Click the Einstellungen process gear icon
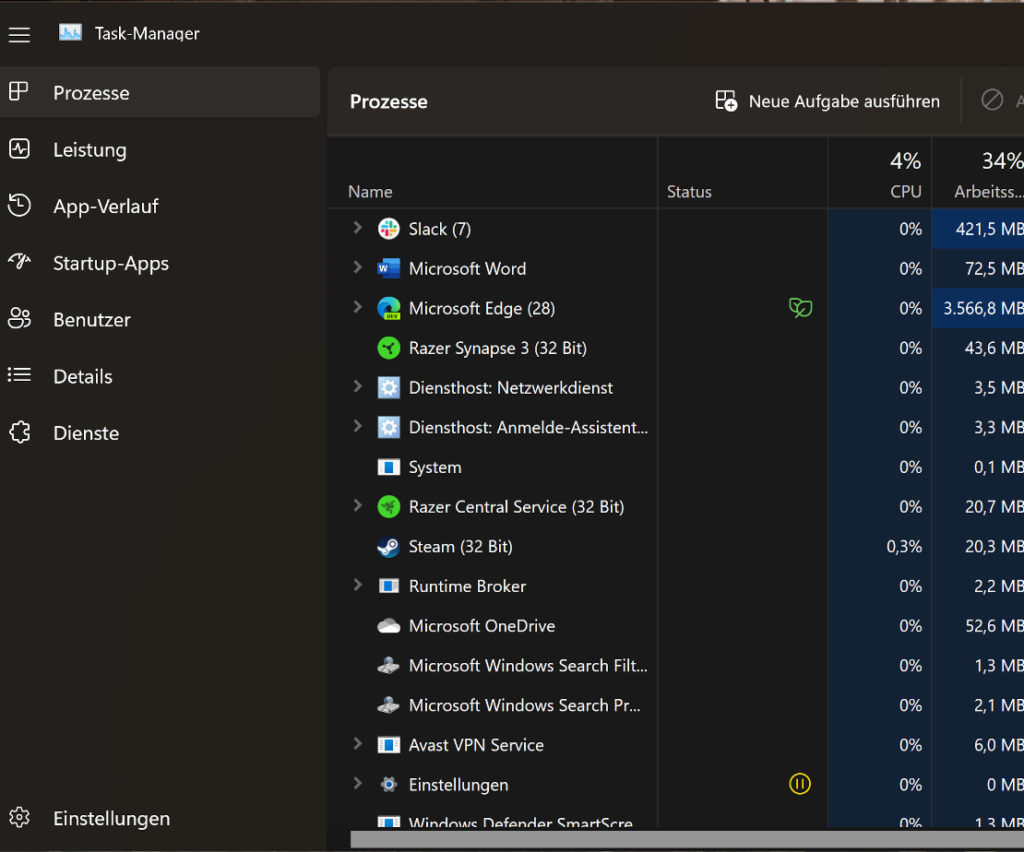Image resolution: width=1024 pixels, height=852 pixels. [389, 785]
